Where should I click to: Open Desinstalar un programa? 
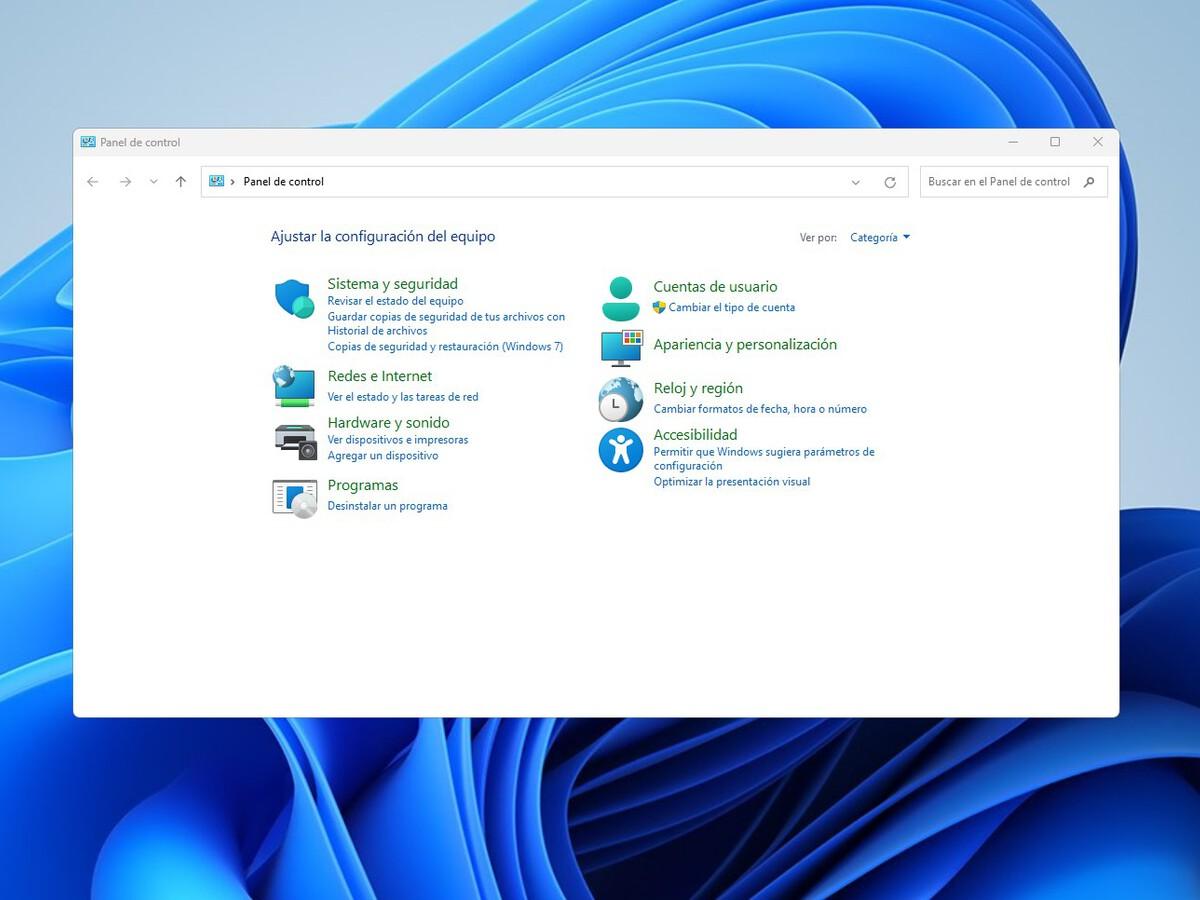(x=388, y=506)
